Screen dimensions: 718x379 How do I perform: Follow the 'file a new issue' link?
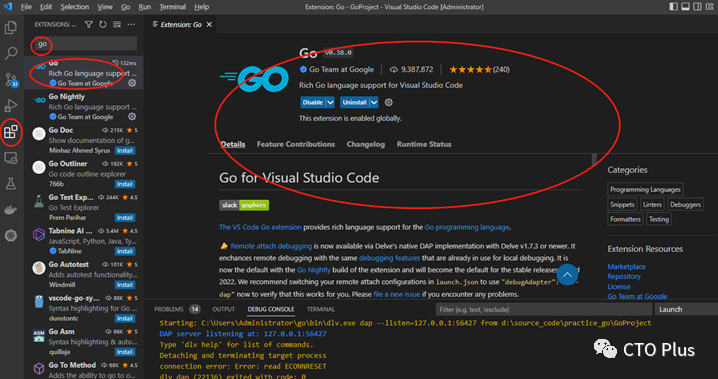[x=397, y=294]
